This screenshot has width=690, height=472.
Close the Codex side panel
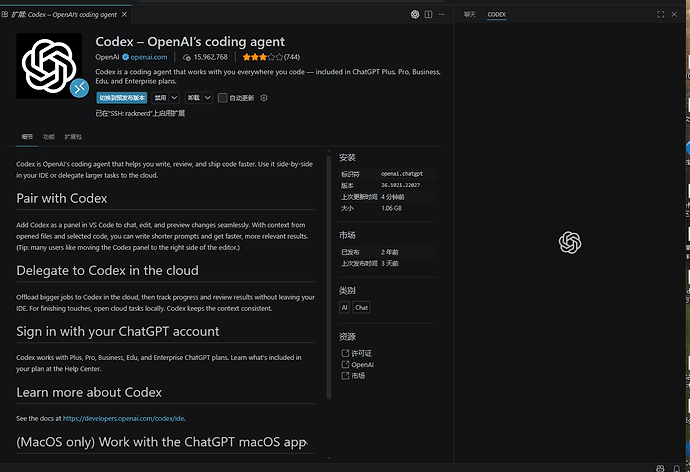674,15
